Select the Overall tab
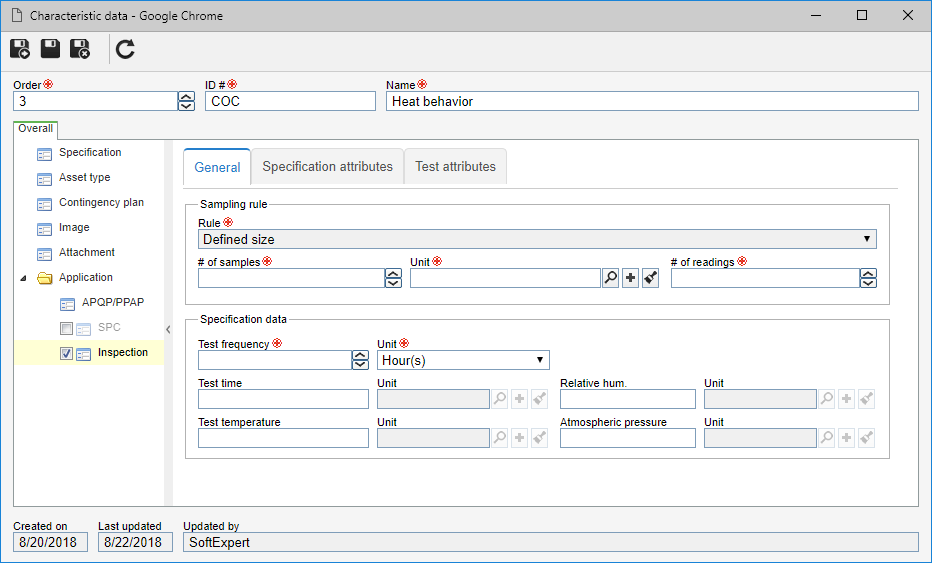Image resolution: width=932 pixels, height=563 pixels. pyautogui.click(x=36, y=128)
